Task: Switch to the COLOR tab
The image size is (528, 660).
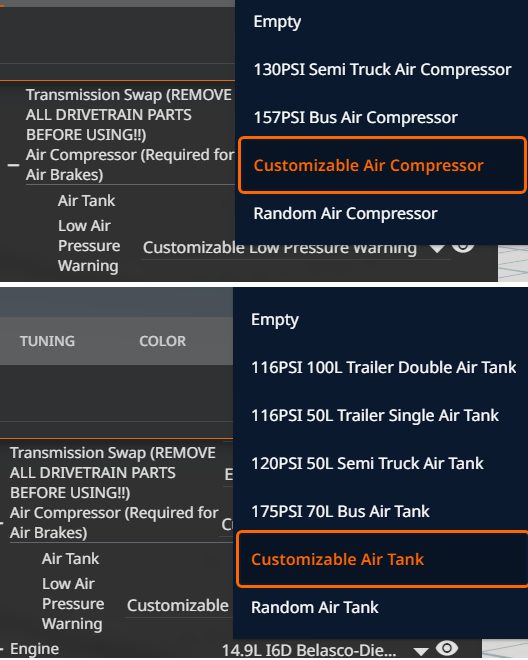Action: [x=163, y=341]
